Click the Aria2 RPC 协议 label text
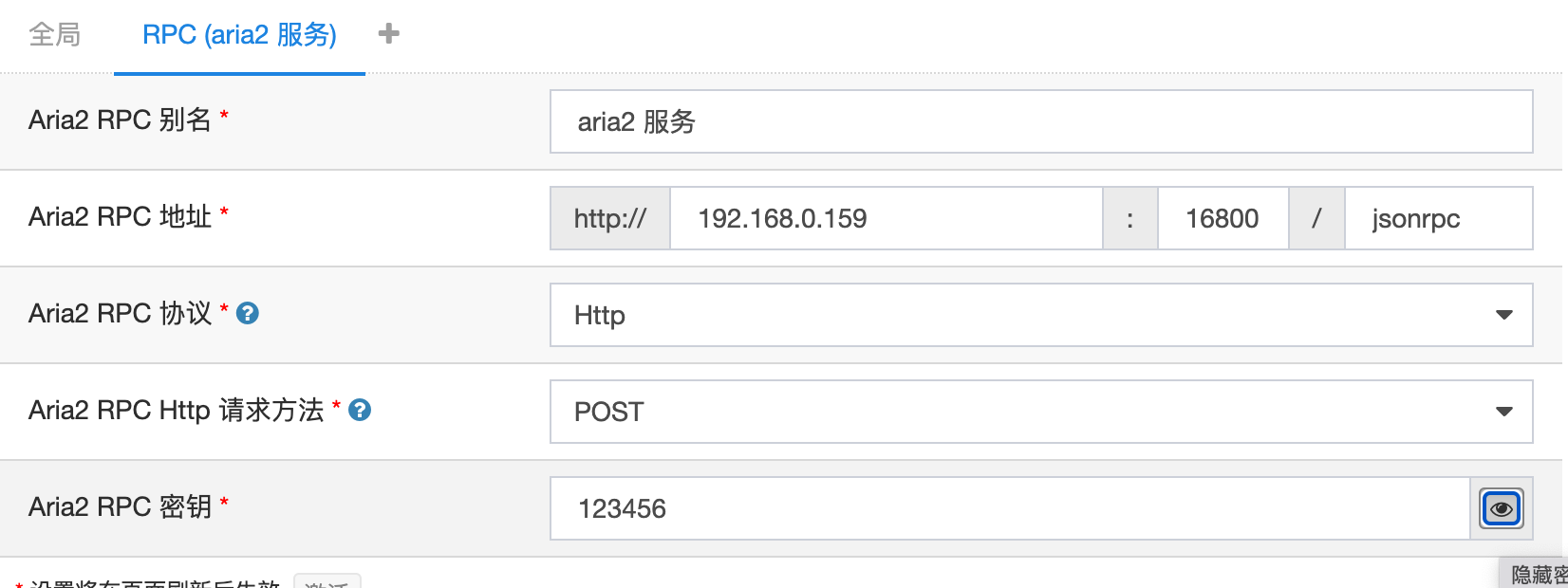The width and height of the screenshot is (1568, 588). point(120,313)
